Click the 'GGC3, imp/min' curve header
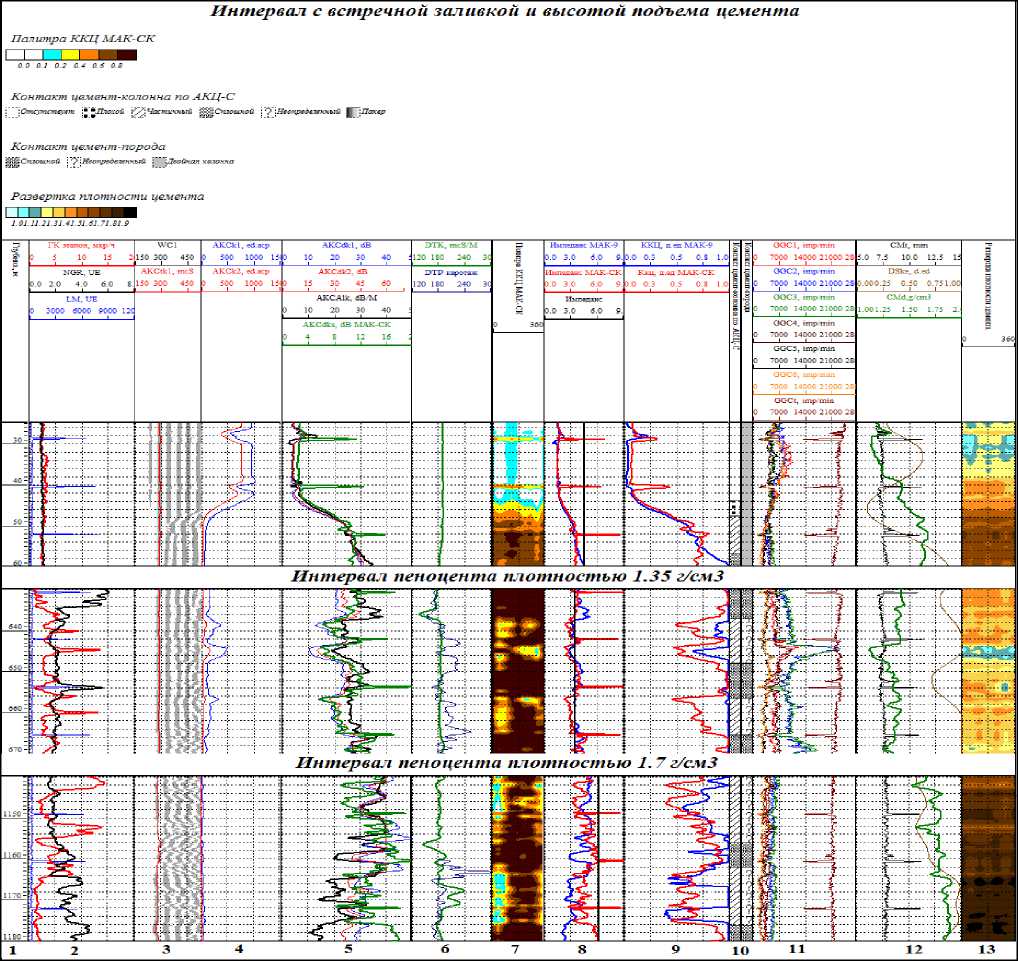The image size is (1018, 961). pos(804,297)
